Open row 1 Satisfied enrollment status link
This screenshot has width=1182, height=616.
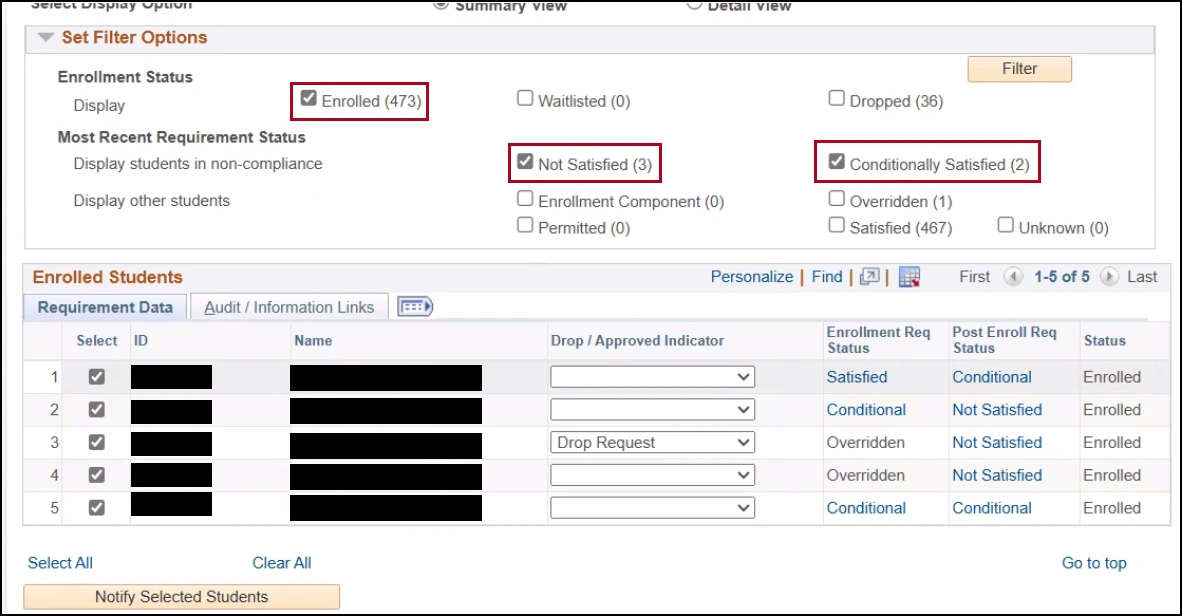click(x=856, y=377)
